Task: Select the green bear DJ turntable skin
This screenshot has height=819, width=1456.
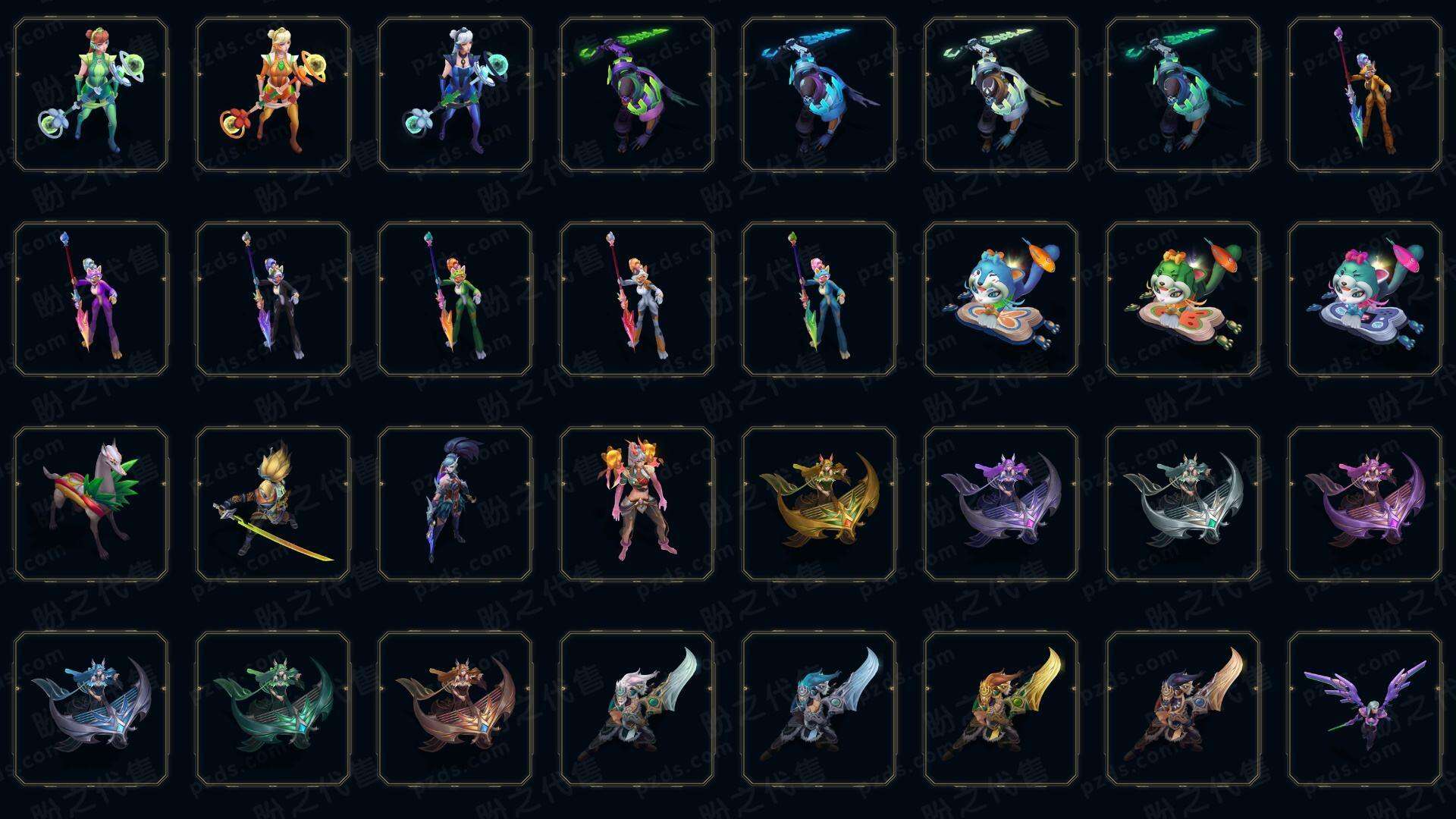Action: point(1183,299)
